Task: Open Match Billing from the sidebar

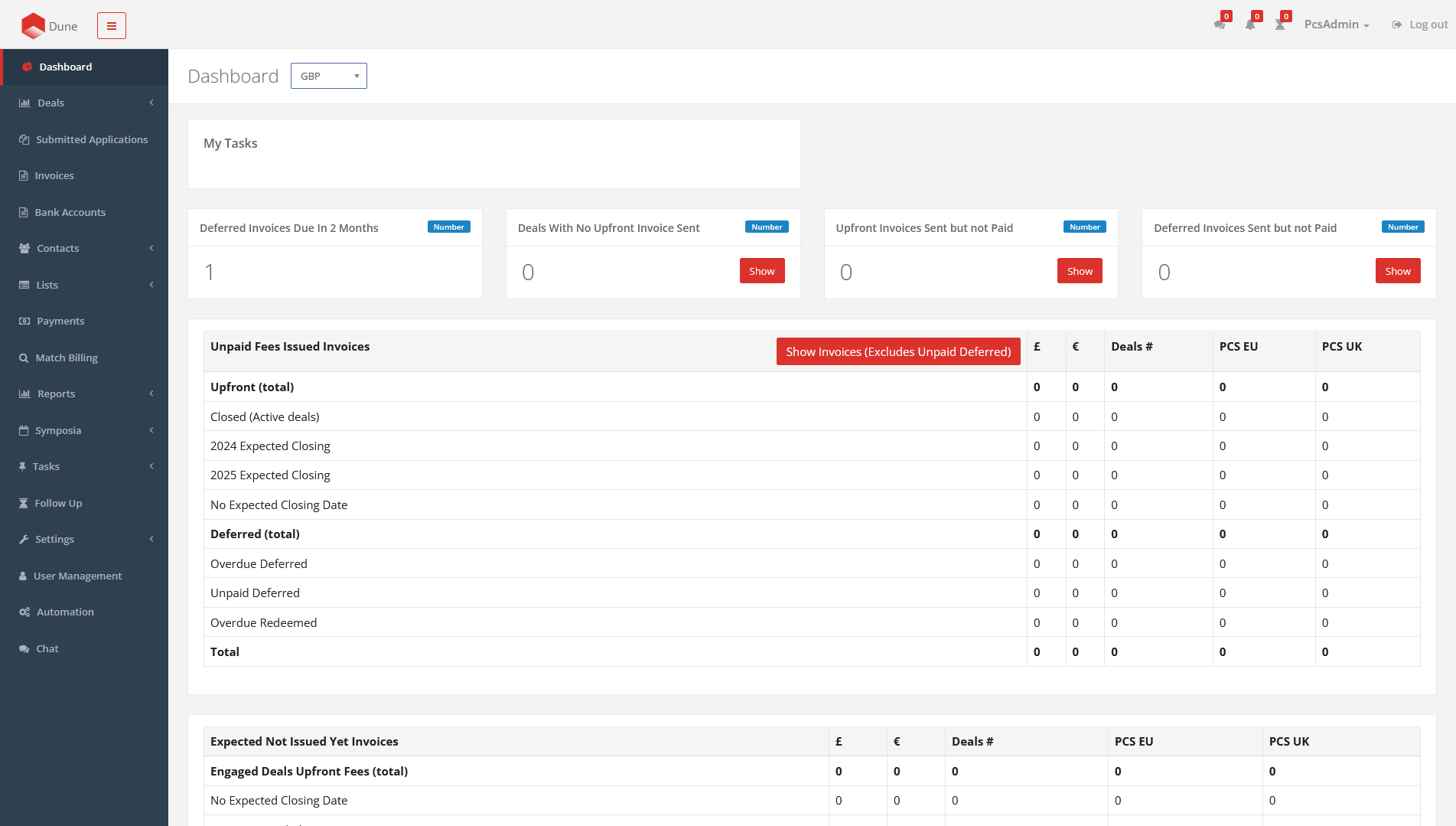Action: pos(66,357)
